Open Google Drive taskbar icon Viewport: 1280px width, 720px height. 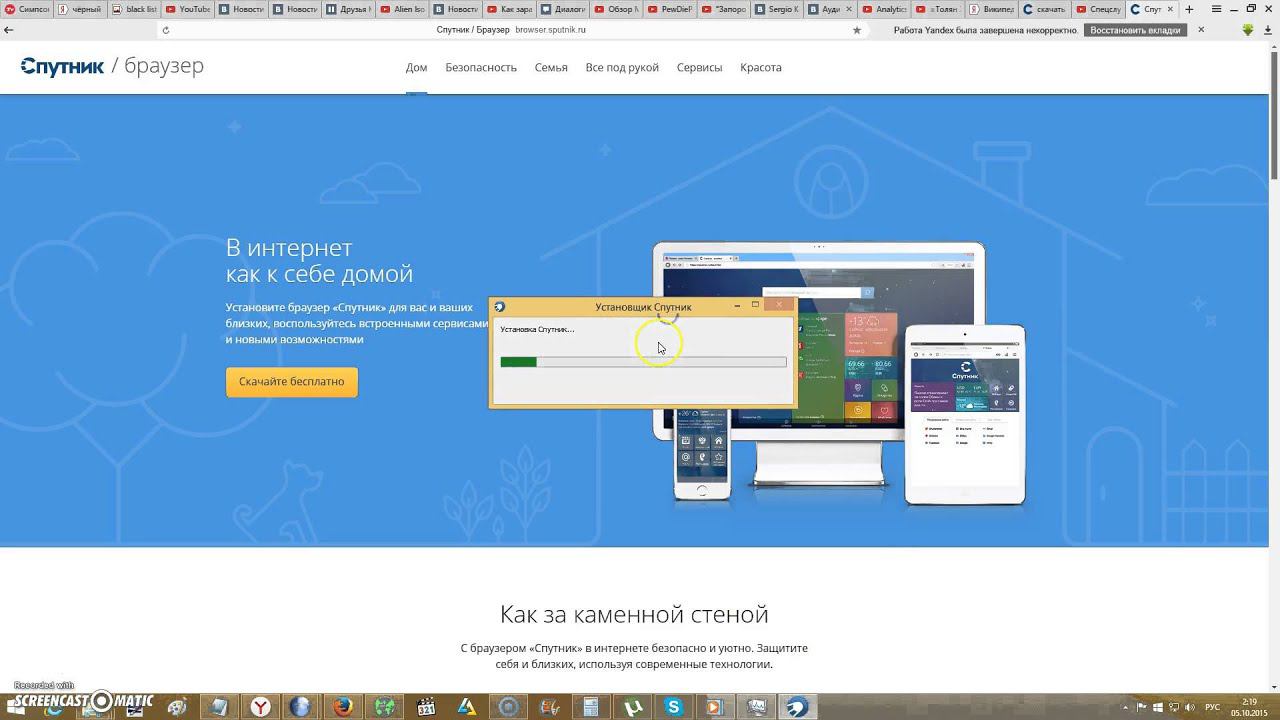pyautogui.click(x=466, y=707)
